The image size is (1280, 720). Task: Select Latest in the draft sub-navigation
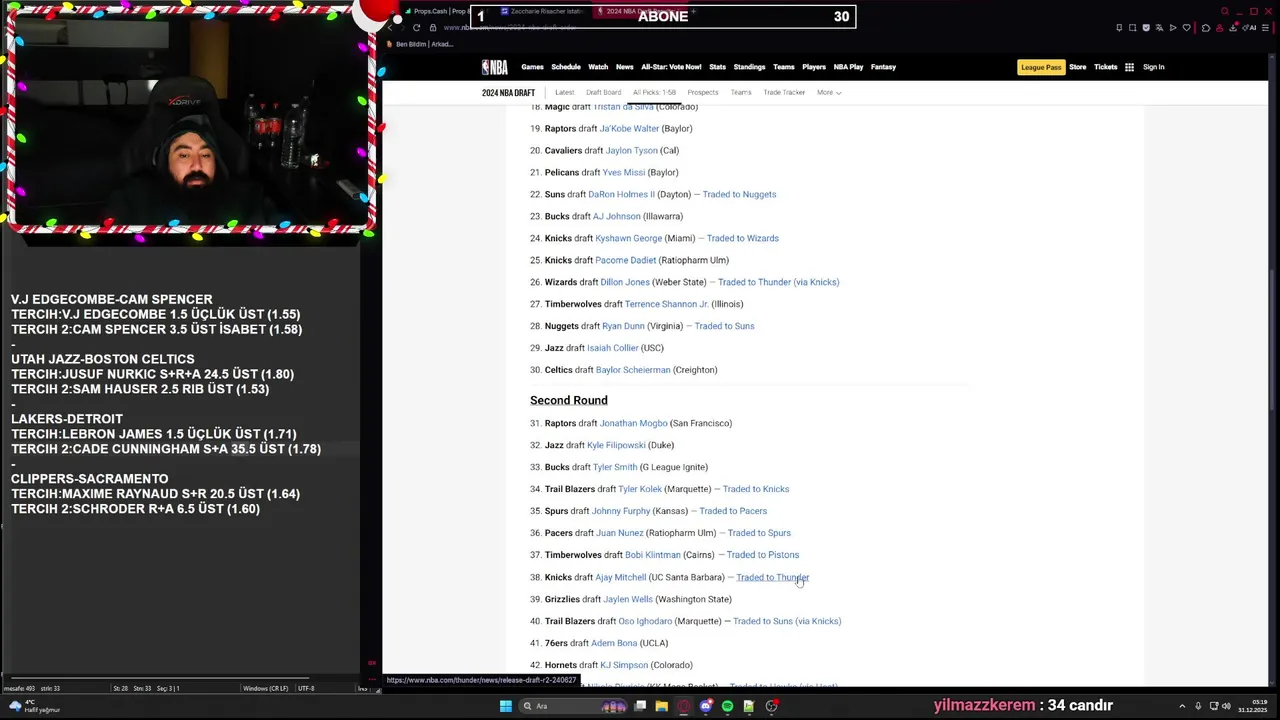(564, 92)
